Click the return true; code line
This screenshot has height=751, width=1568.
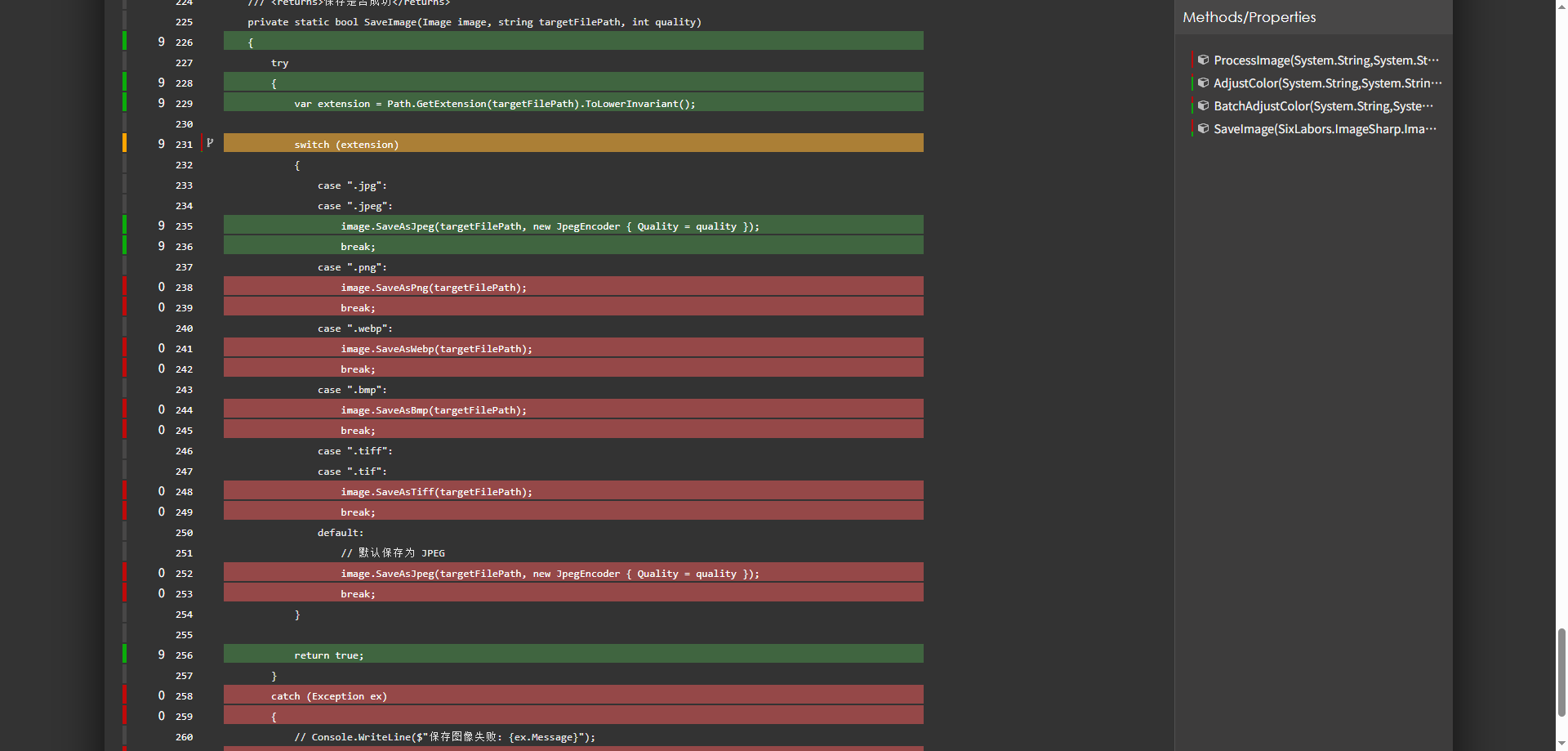[x=328, y=655]
